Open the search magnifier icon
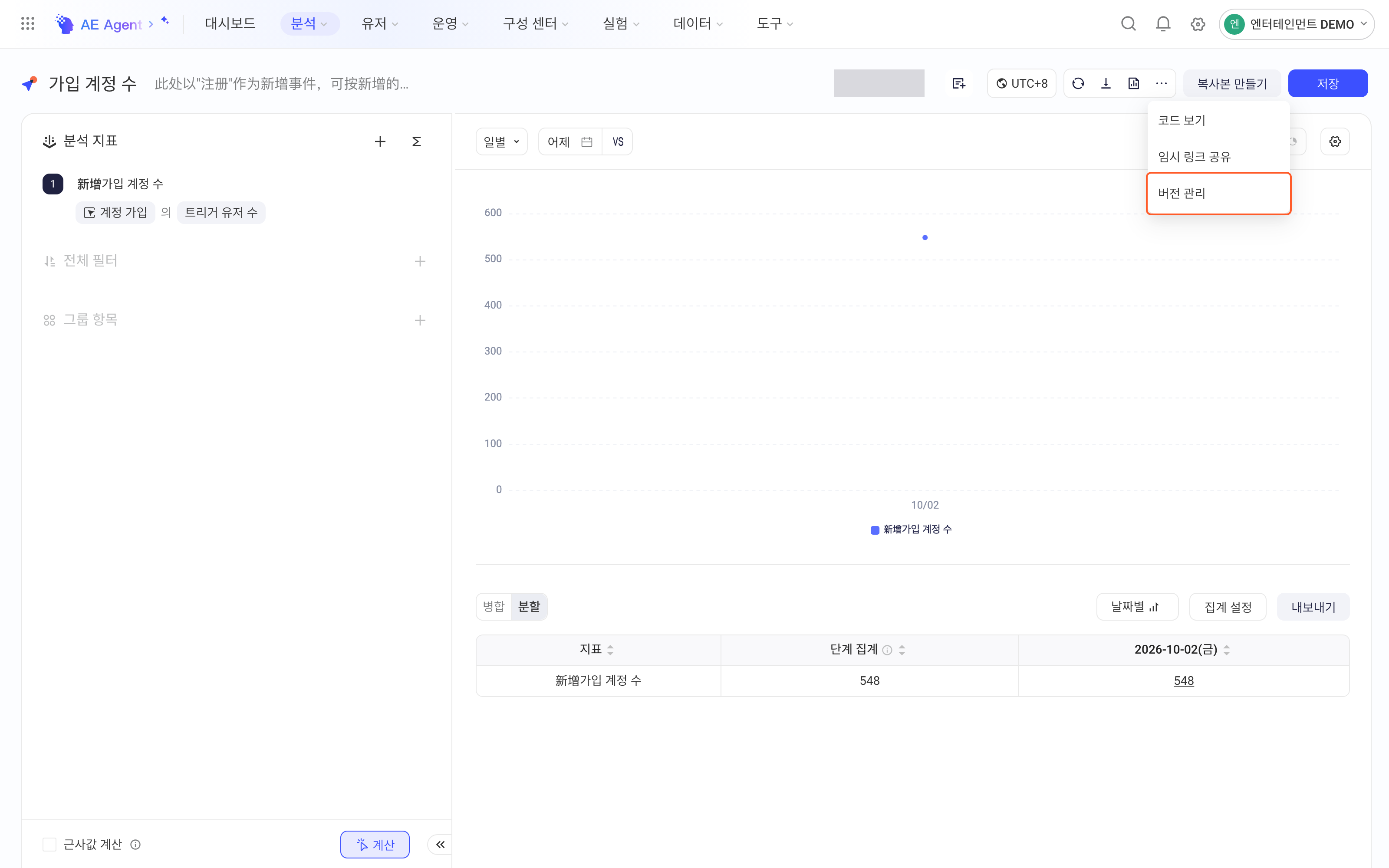The height and width of the screenshot is (868, 1389). [x=1129, y=23]
